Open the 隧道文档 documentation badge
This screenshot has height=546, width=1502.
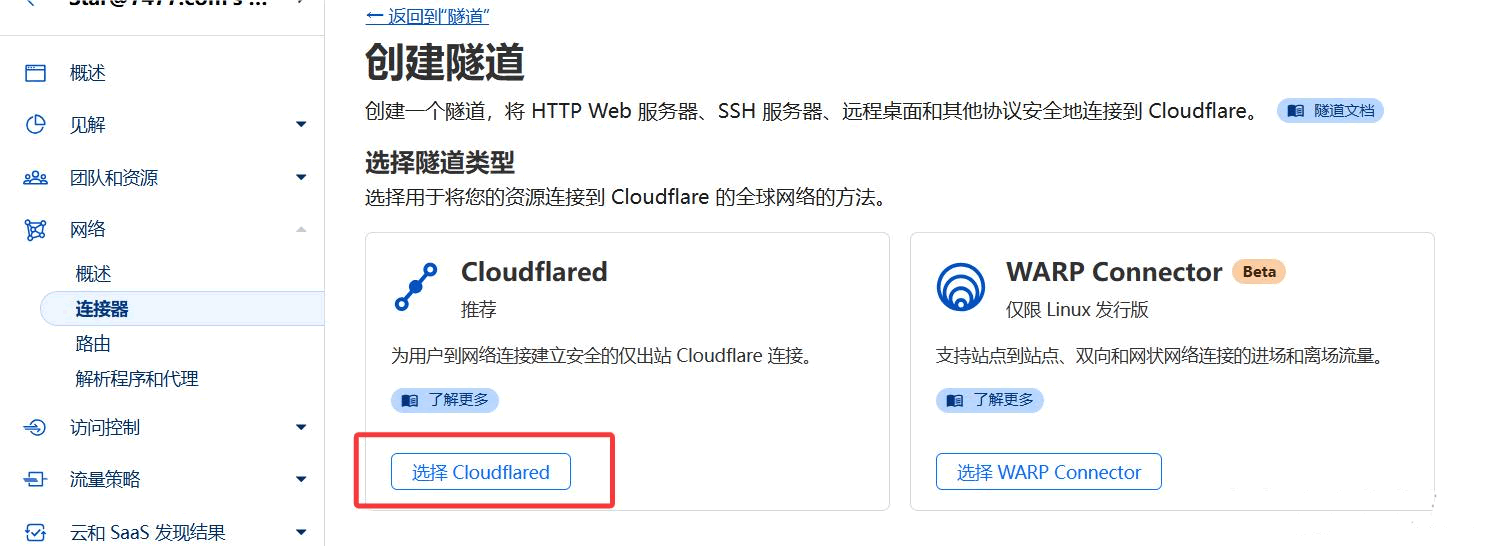click(x=1330, y=111)
